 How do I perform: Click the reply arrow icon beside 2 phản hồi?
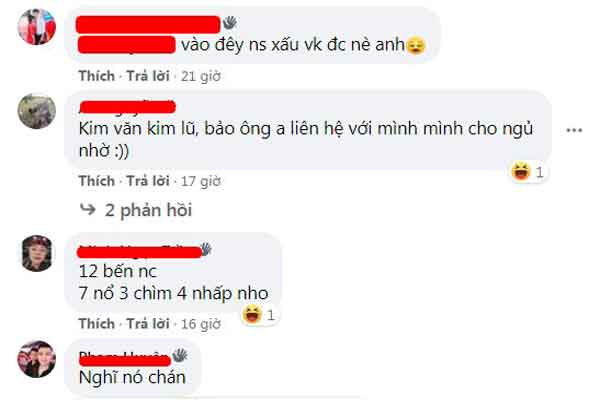pyautogui.click(x=88, y=209)
